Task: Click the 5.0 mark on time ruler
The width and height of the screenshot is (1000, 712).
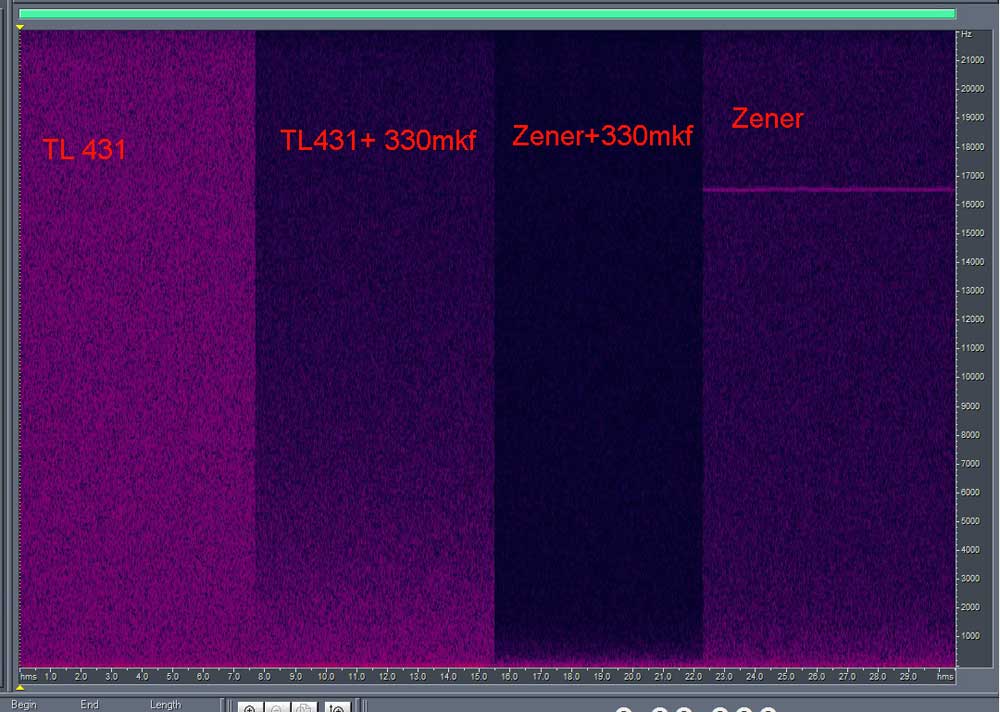Action: pyautogui.click(x=172, y=676)
